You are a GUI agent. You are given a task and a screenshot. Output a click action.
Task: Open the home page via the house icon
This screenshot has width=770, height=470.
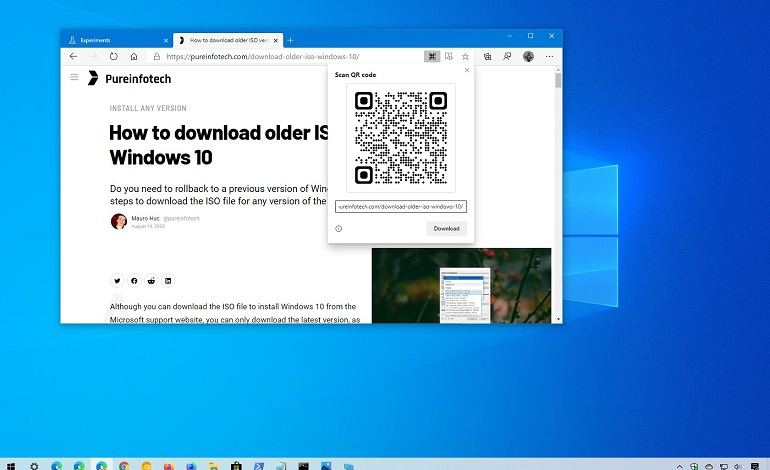point(134,56)
